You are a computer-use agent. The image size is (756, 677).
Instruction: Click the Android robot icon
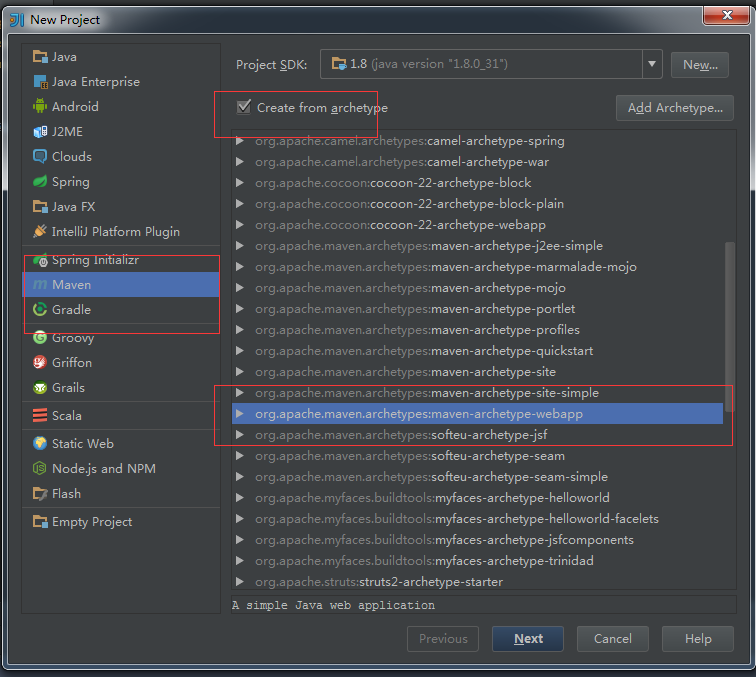40,107
